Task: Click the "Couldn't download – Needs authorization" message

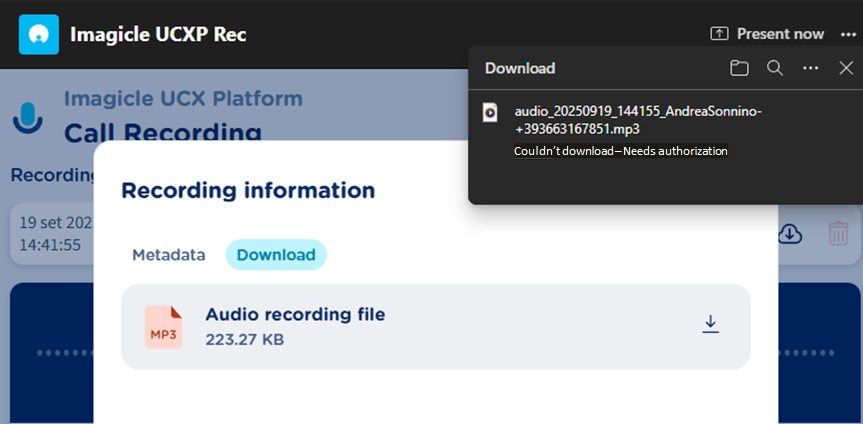Action: tap(620, 151)
